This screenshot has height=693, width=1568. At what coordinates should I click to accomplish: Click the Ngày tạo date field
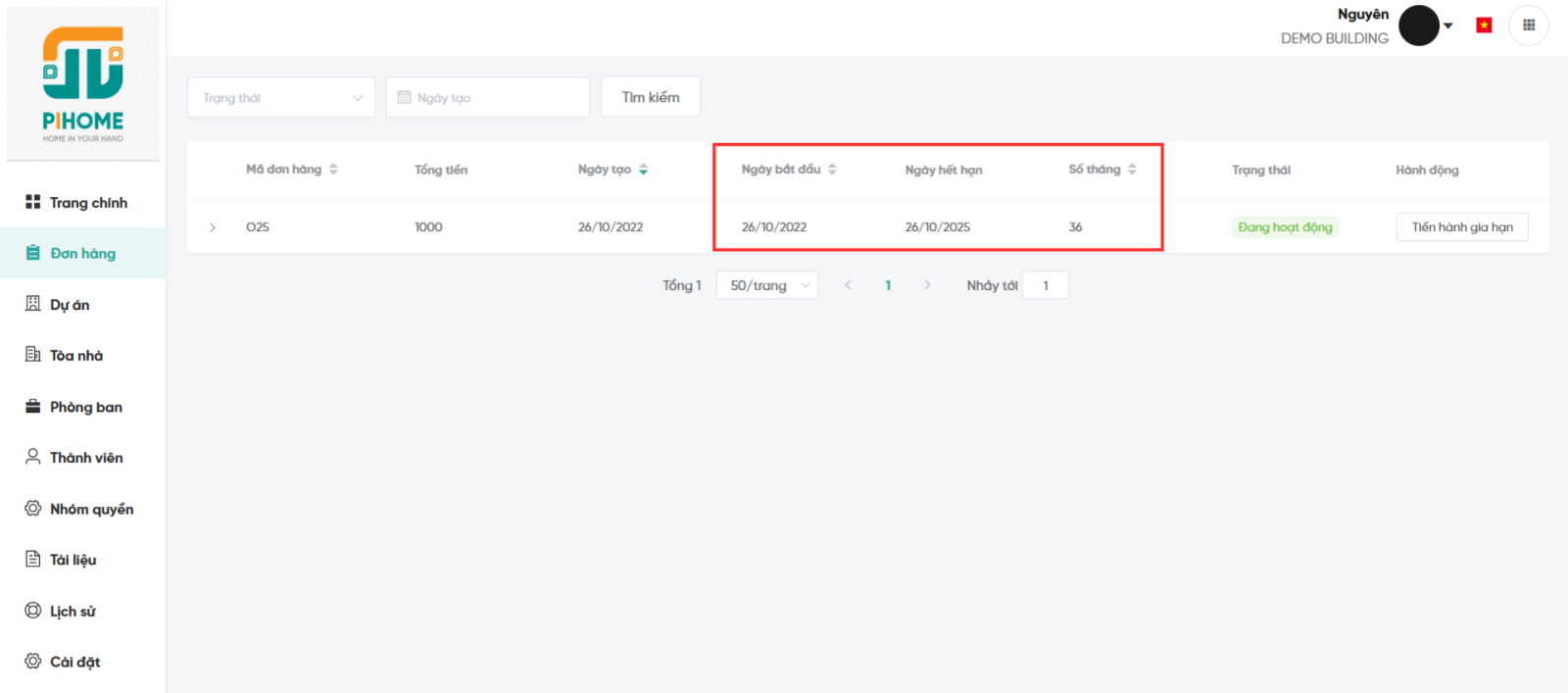pos(487,98)
